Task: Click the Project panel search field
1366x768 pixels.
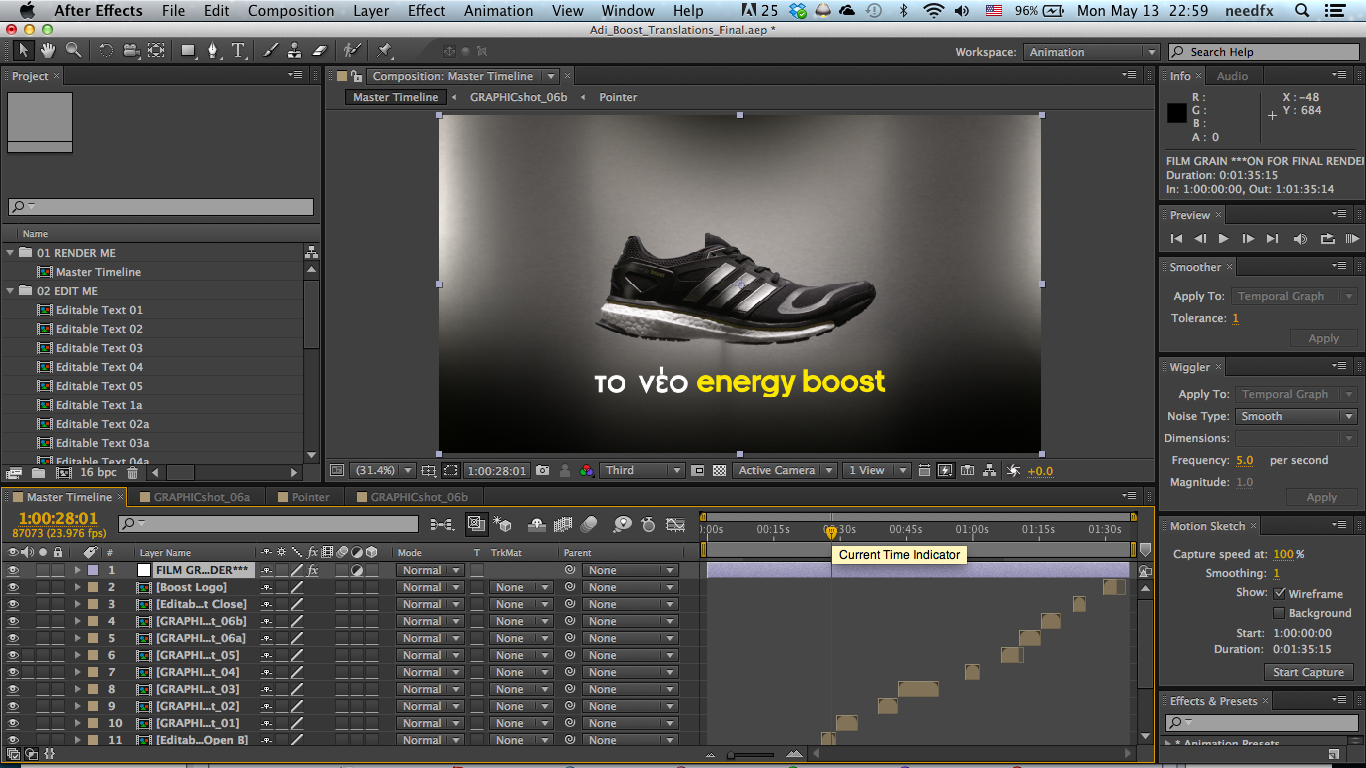Action: click(x=161, y=207)
